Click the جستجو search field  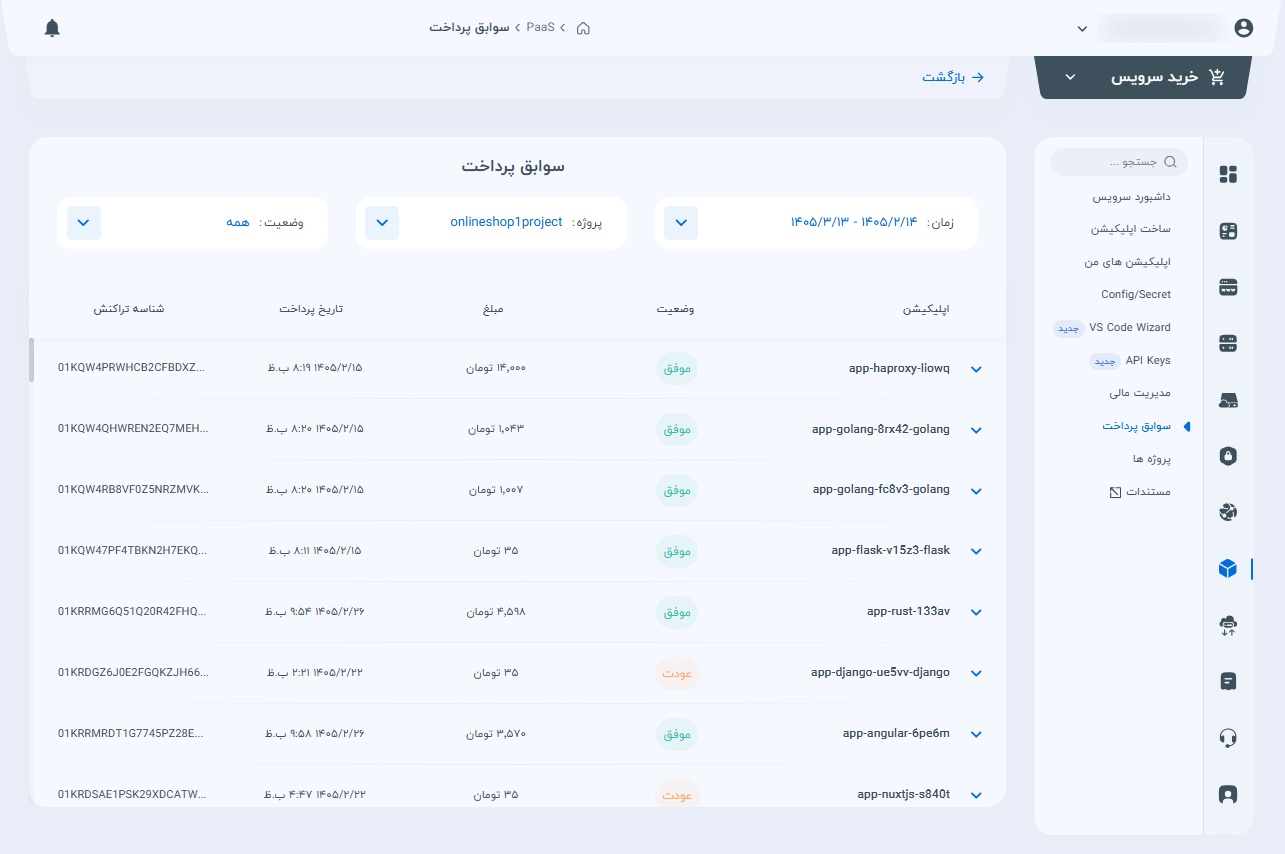(x=1119, y=162)
